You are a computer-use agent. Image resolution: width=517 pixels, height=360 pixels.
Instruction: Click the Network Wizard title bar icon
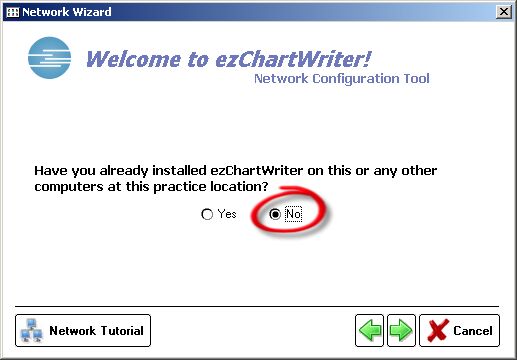tap(13, 12)
